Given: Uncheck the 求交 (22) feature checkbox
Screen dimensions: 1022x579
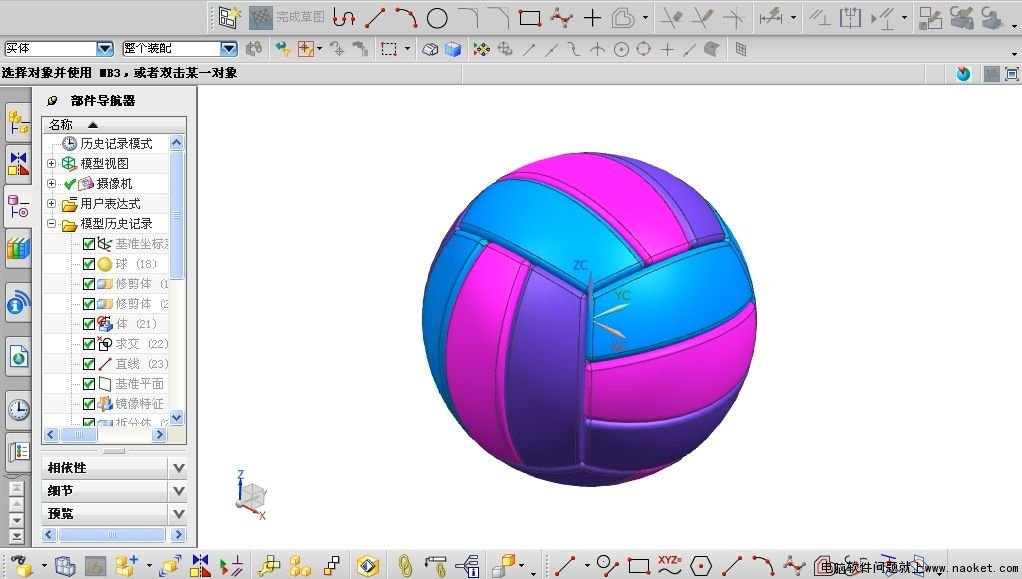Looking at the screenshot, I should pos(89,344).
